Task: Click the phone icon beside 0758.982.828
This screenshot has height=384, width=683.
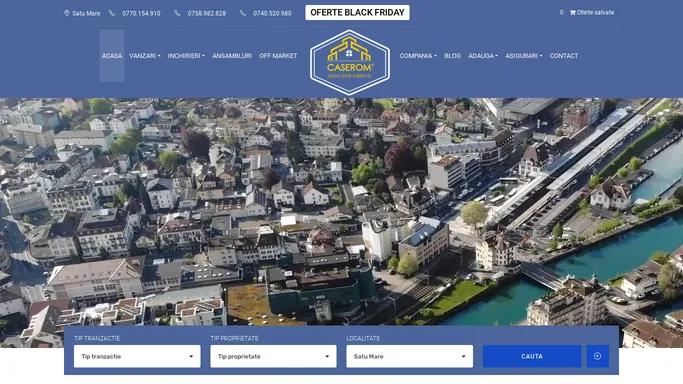Action: coord(177,13)
